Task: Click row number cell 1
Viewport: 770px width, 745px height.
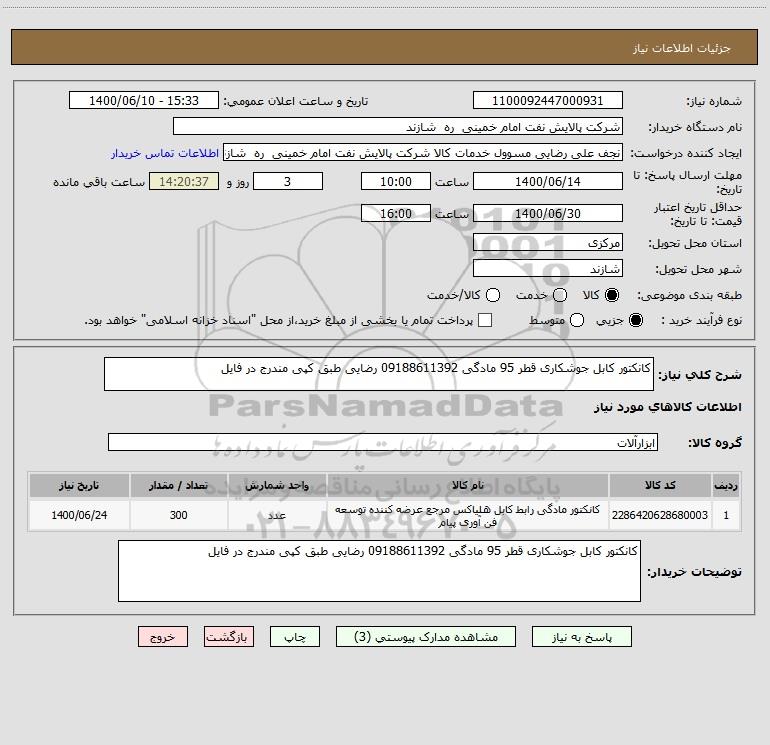Action: (x=726, y=515)
